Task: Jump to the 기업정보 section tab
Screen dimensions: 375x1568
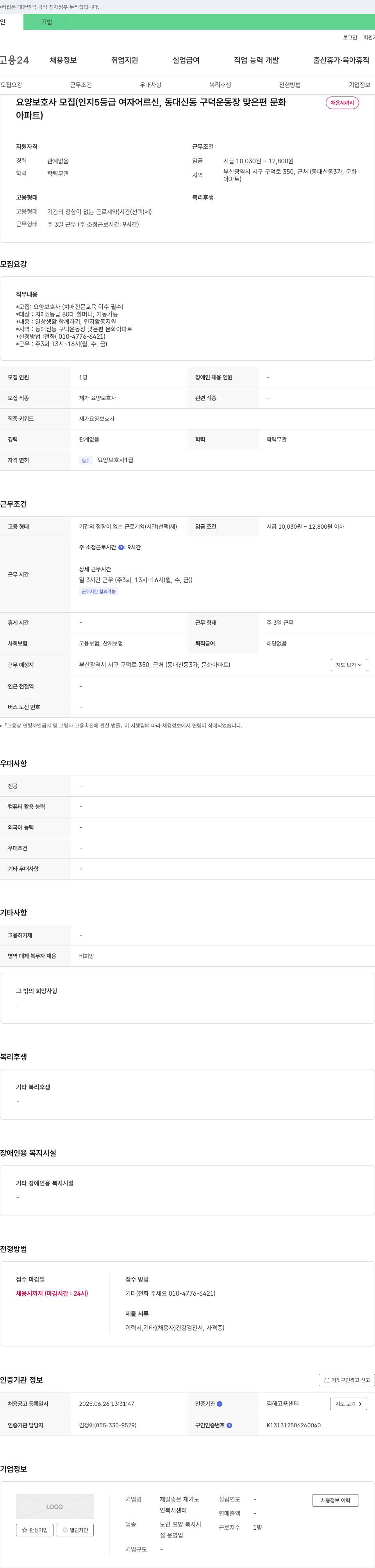Action: click(x=359, y=85)
